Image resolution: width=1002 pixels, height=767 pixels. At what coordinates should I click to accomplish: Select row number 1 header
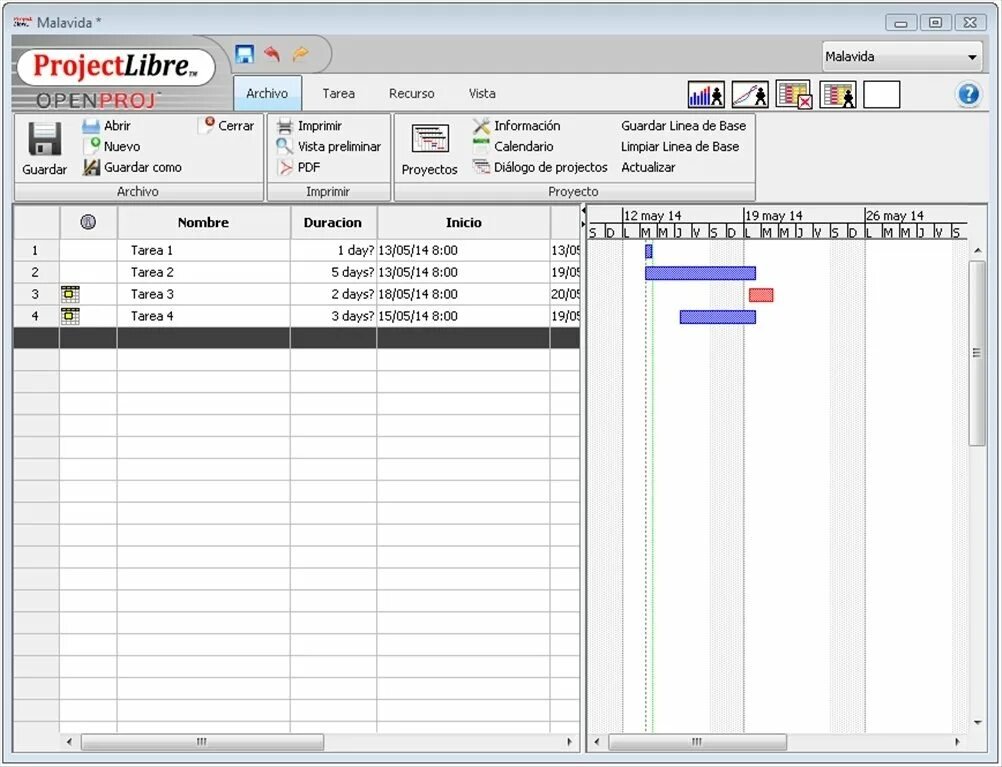pos(36,251)
